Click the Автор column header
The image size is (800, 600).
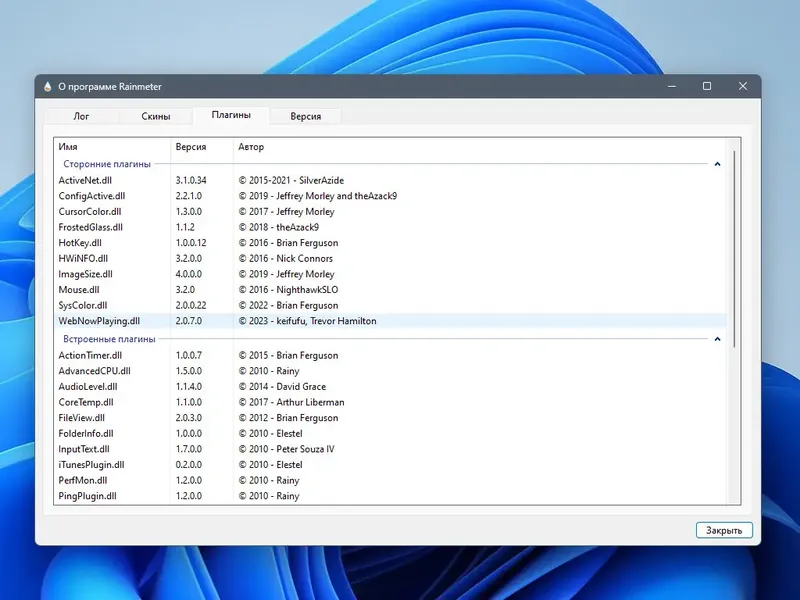pos(250,147)
